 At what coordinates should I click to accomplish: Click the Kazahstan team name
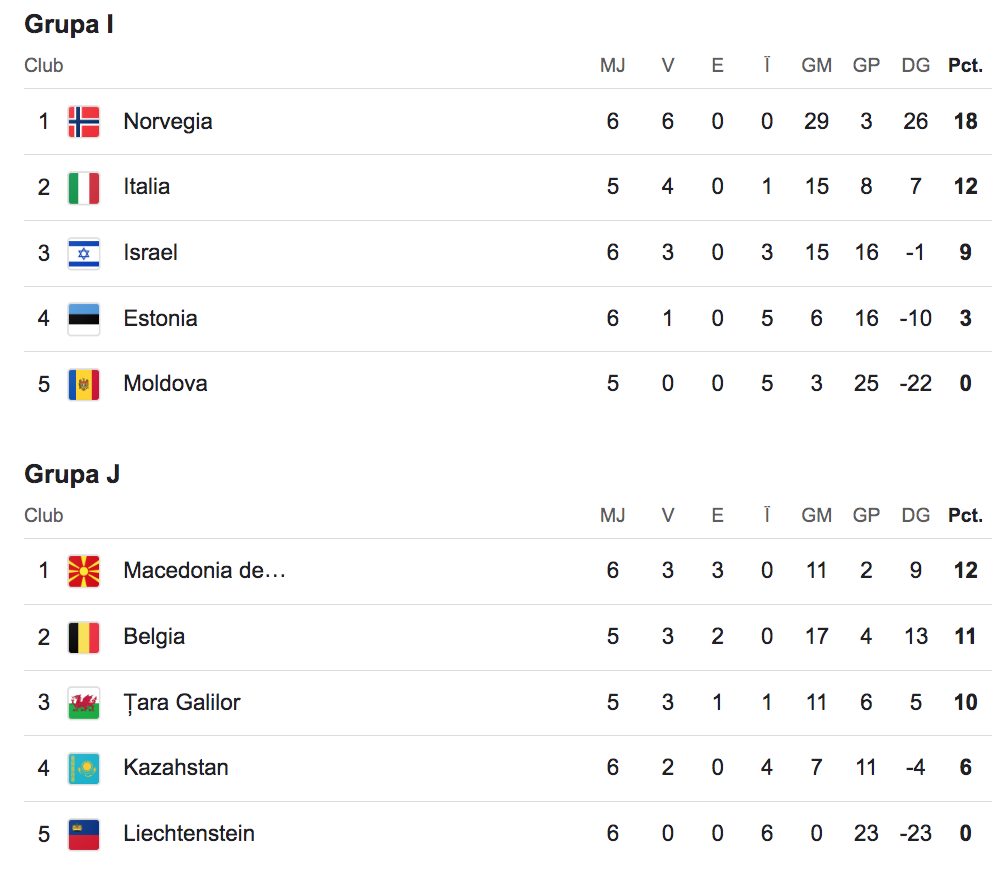tap(176, 768)
